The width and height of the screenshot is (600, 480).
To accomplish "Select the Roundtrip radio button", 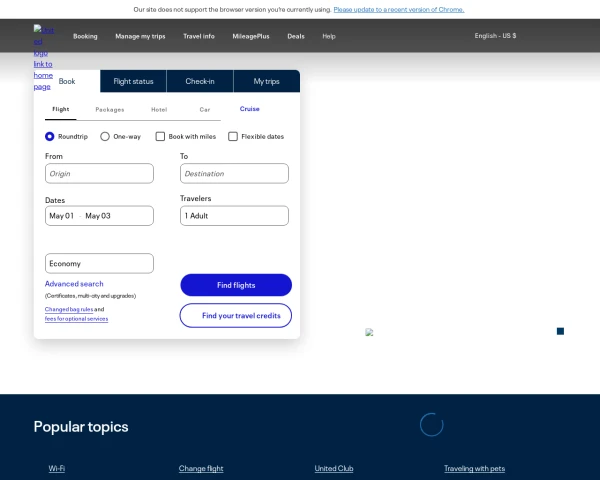I will (50, 136).
